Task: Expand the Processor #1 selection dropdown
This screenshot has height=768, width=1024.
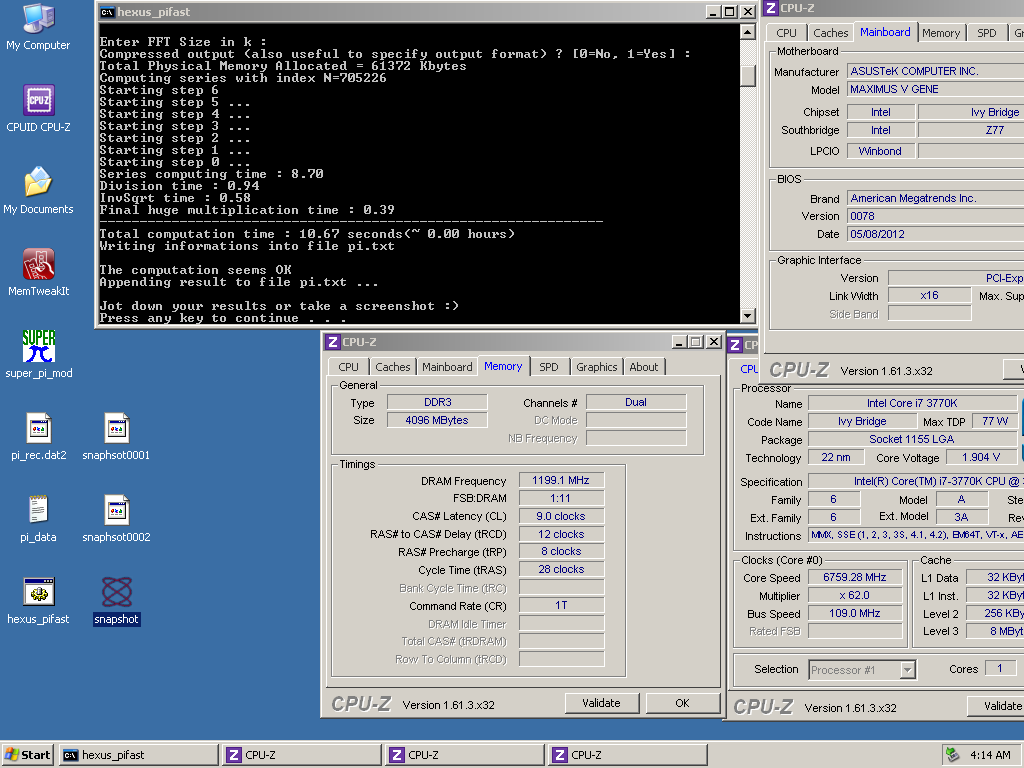Action: [x=907, y=670]
